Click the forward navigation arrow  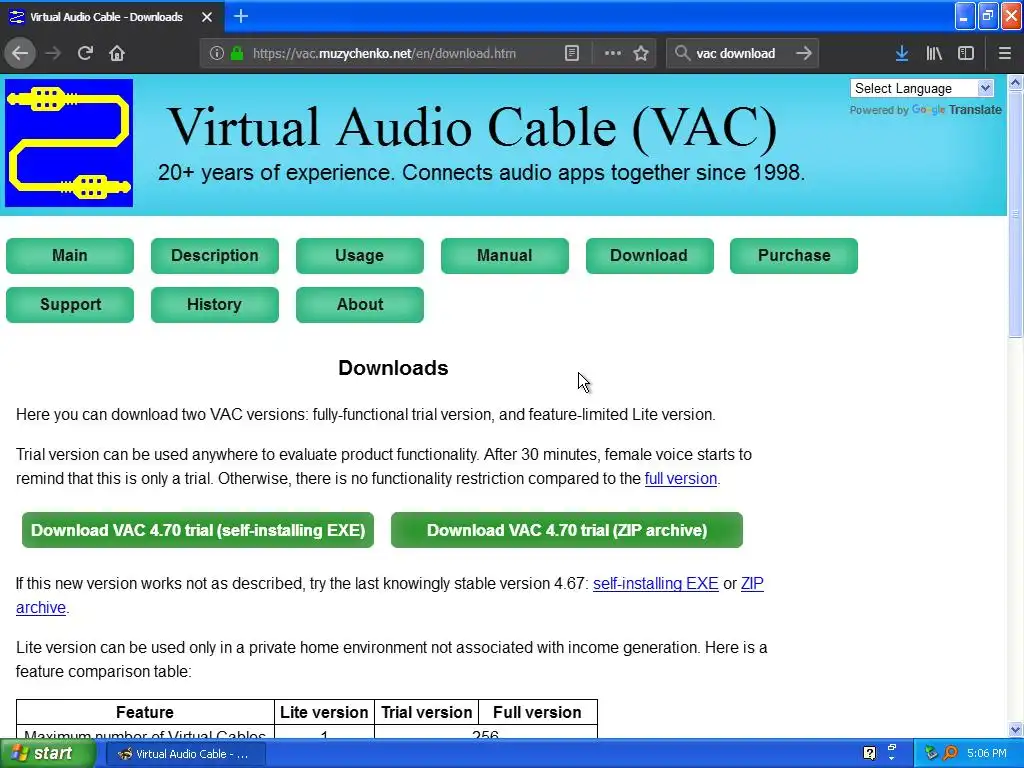tap(53, 54)
